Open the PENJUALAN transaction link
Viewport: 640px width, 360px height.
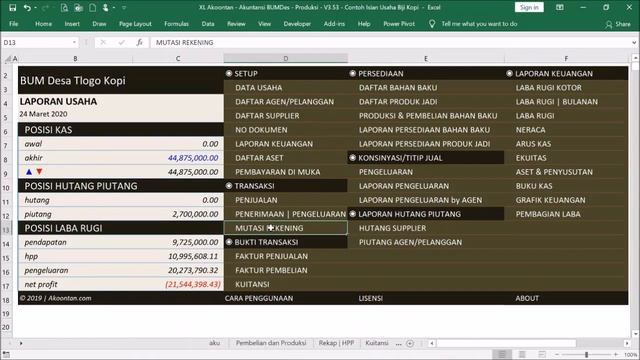[x=256, y=200]
